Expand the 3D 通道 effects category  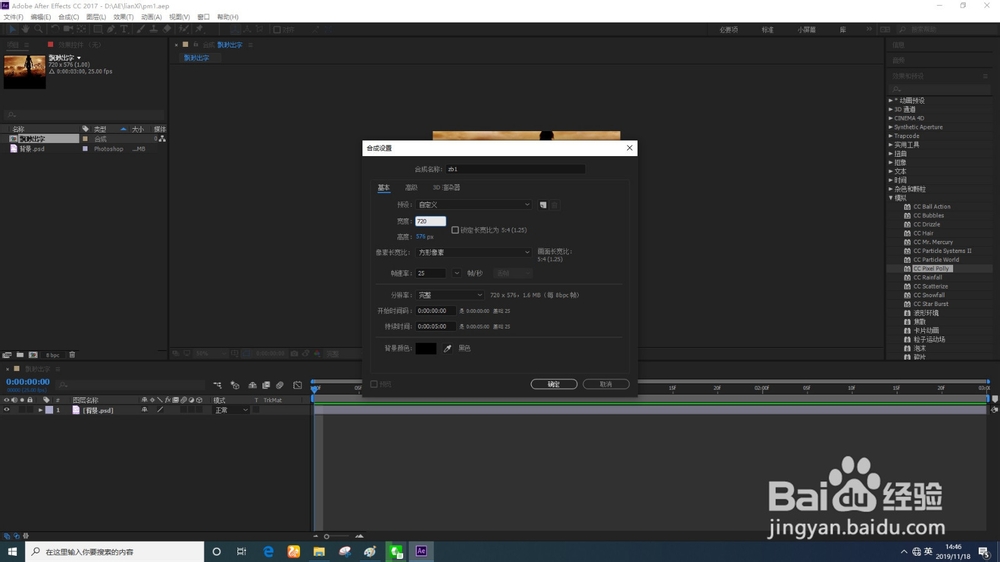pos(891,110)
